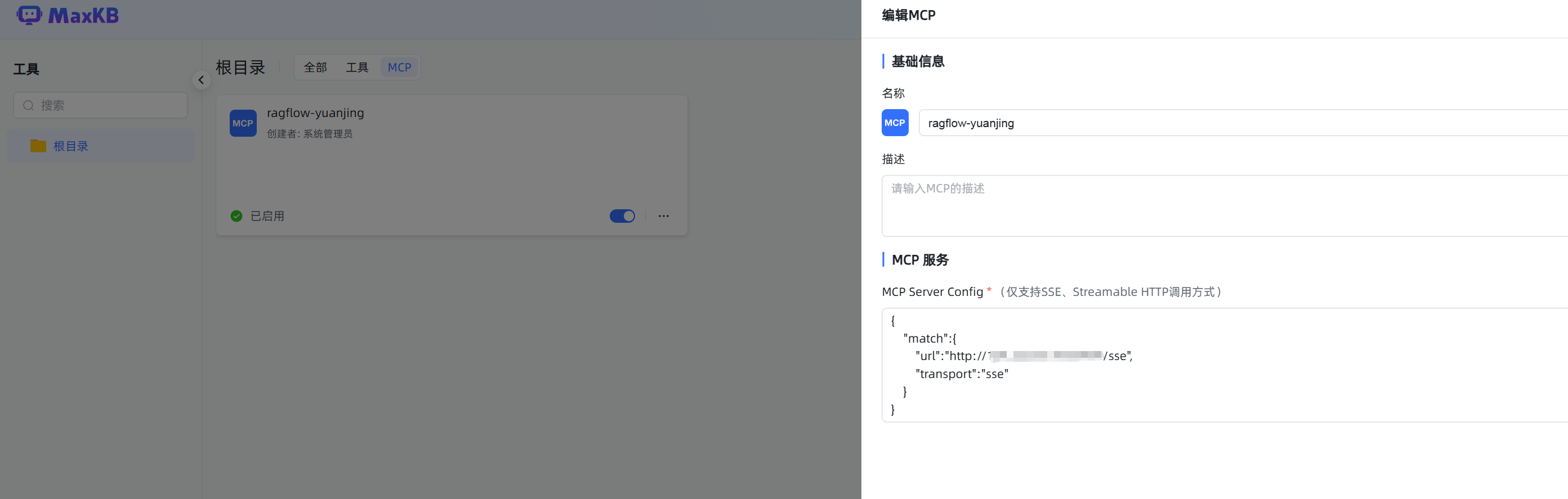Click the 工具 sidebar heading
This screenshot has height=499, width=1568.
[x=26, y=69]
